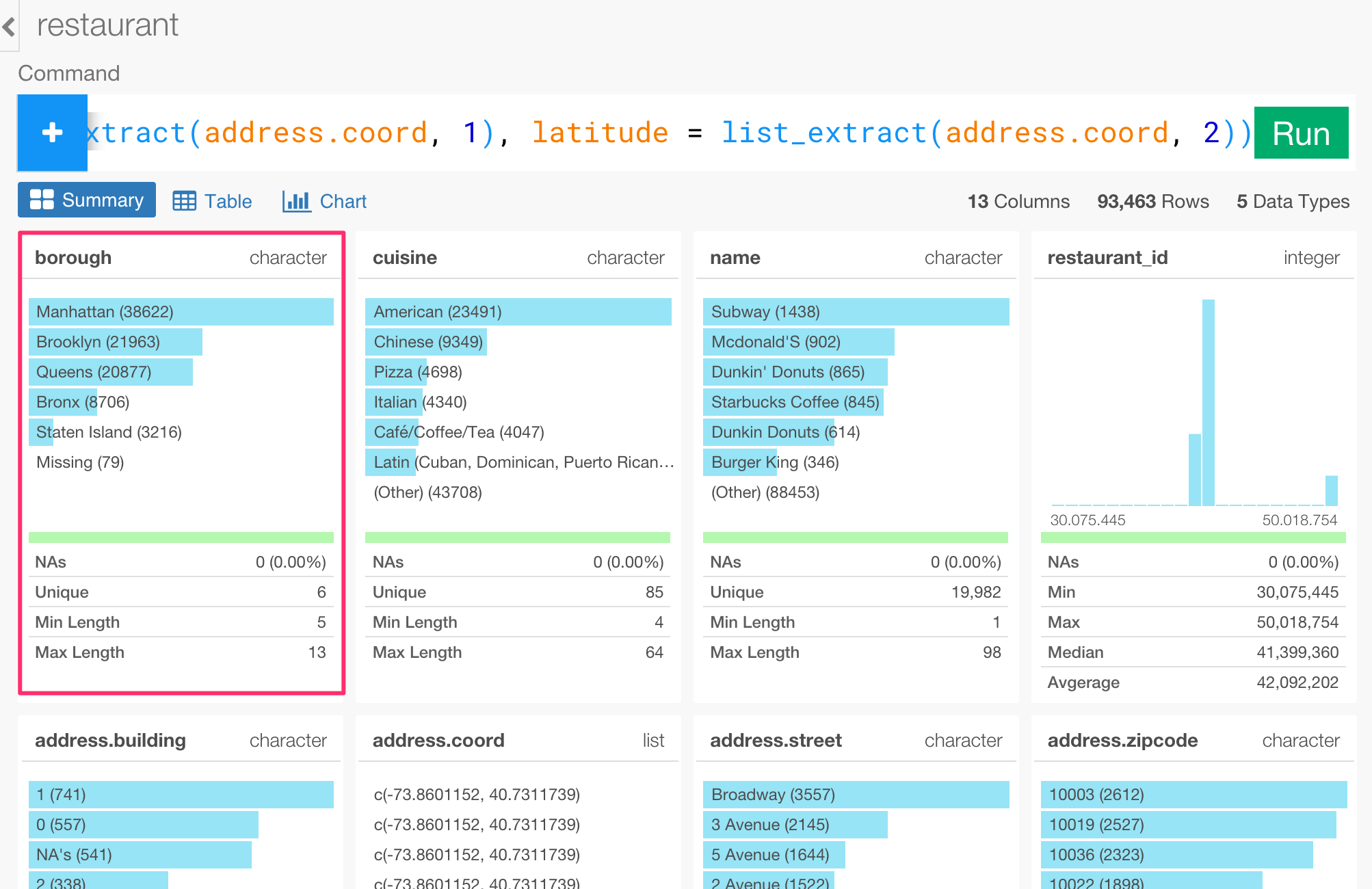Screen dimensions: 1372x889
Task: Click the Brooklyn (21963) bar
Action: (116, 342)
